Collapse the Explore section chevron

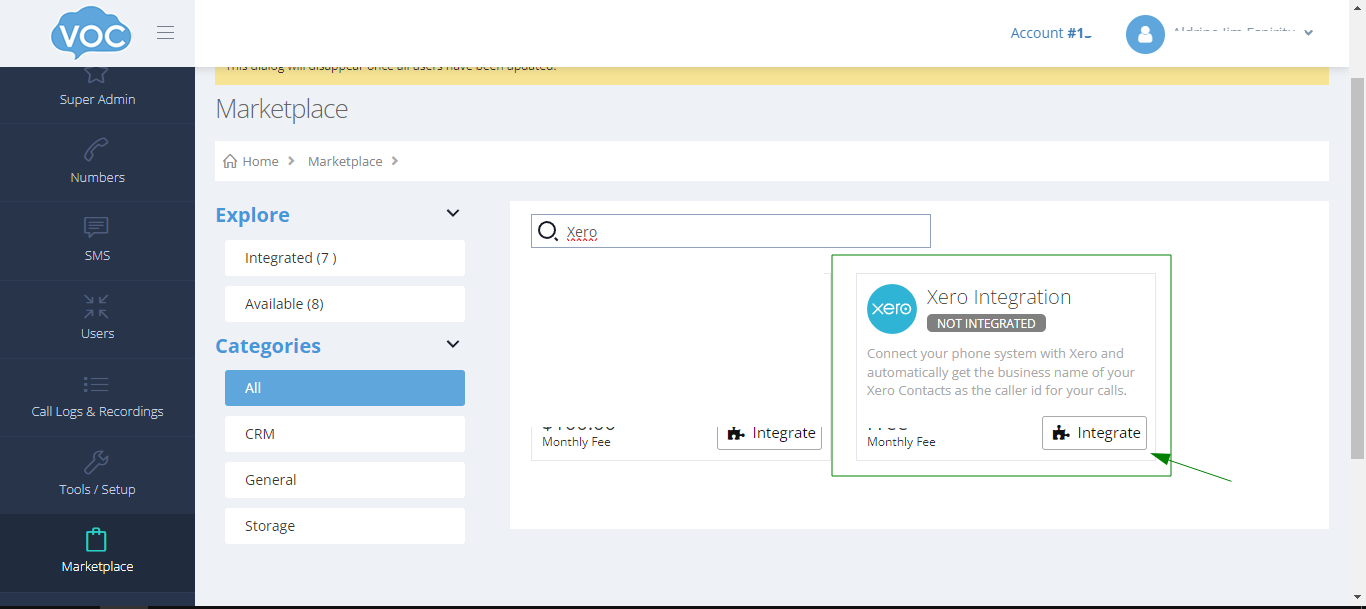[453, 214]
